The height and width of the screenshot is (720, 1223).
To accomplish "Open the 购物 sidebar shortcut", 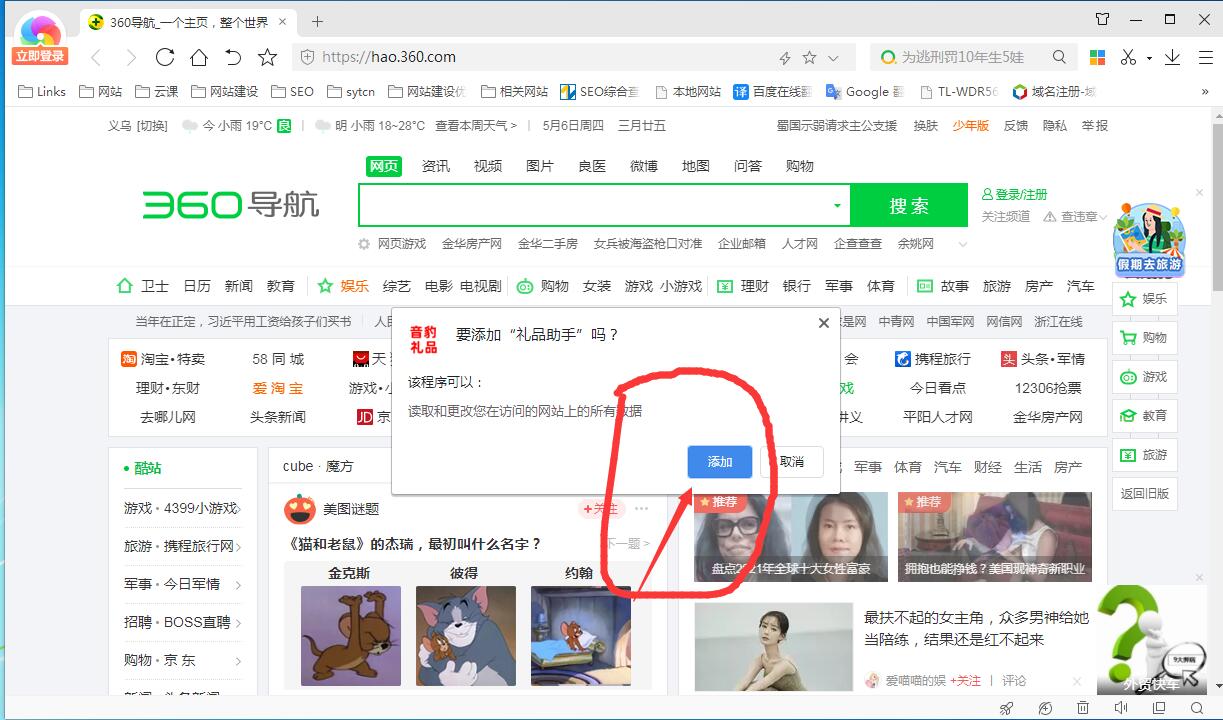I will 1144,337.
